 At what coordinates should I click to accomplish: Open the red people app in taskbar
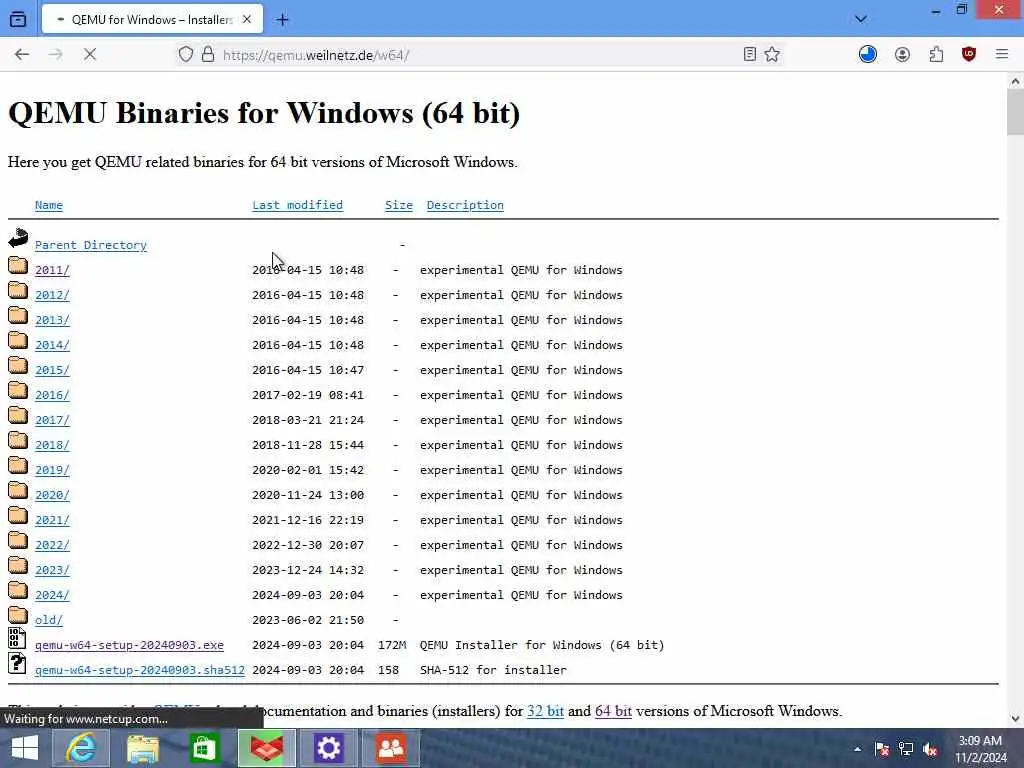[391, 748]
